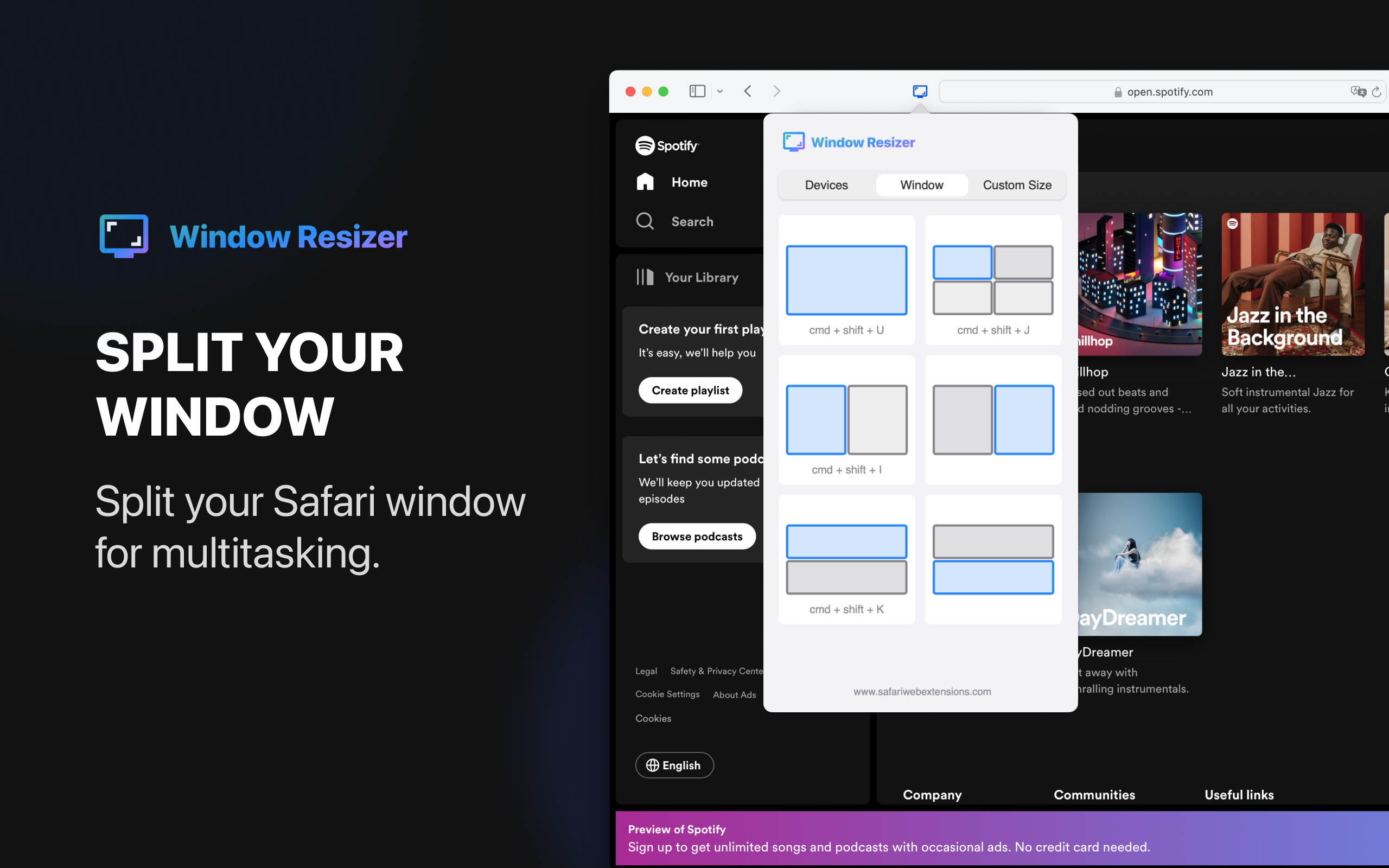Click the English language button

pyautogui.click(x=674, y=765)
